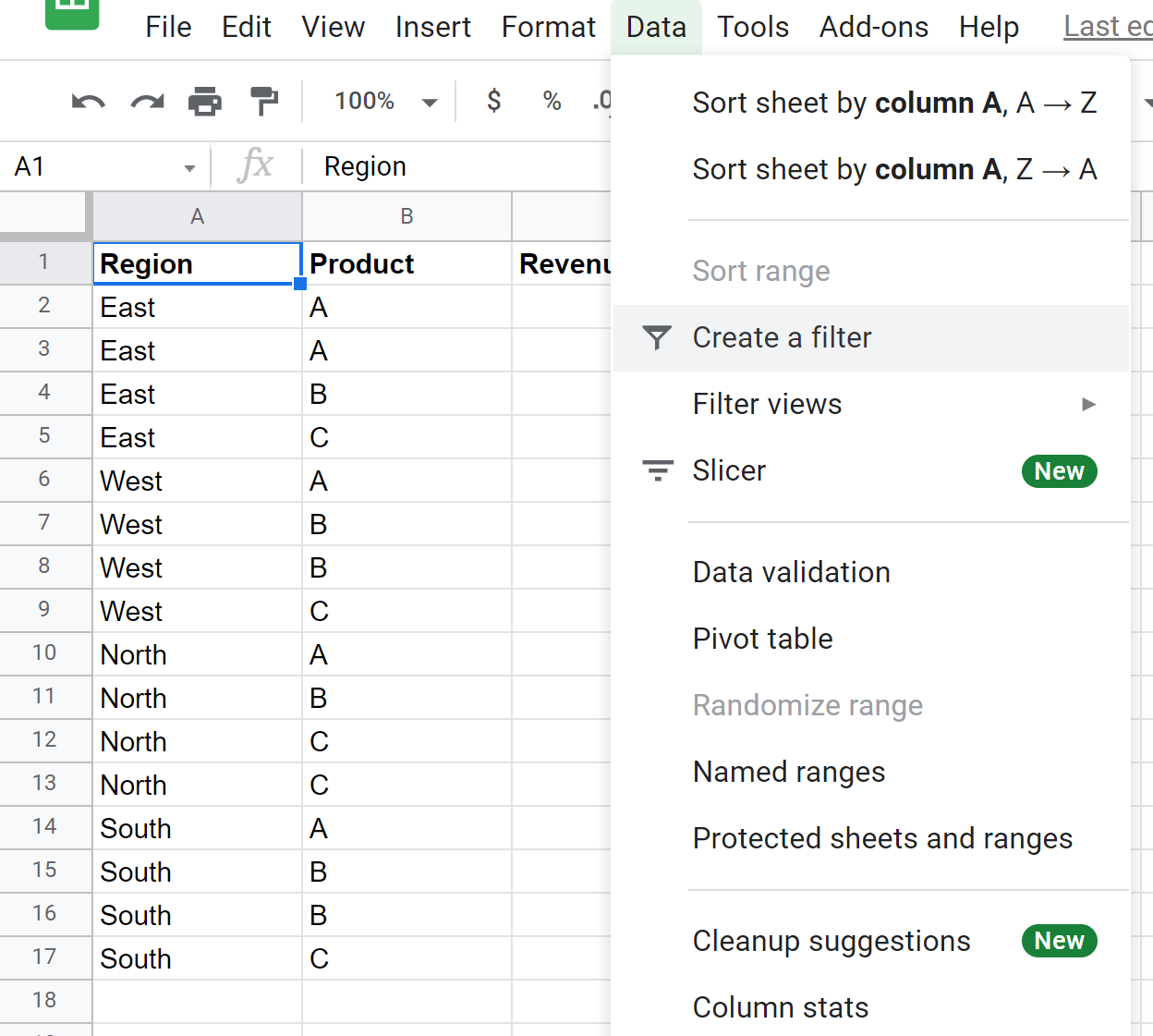Screen dimensions: 1153x1036
Task: Choose Sort sheet by column A, Z → A
Action: point(893,170)
